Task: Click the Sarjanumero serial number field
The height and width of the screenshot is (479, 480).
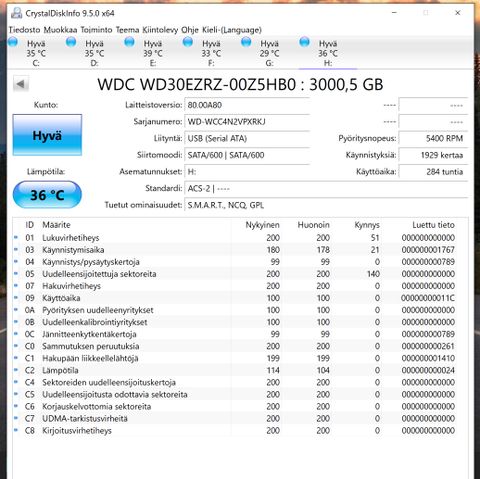Action: (x=247, y=122)
